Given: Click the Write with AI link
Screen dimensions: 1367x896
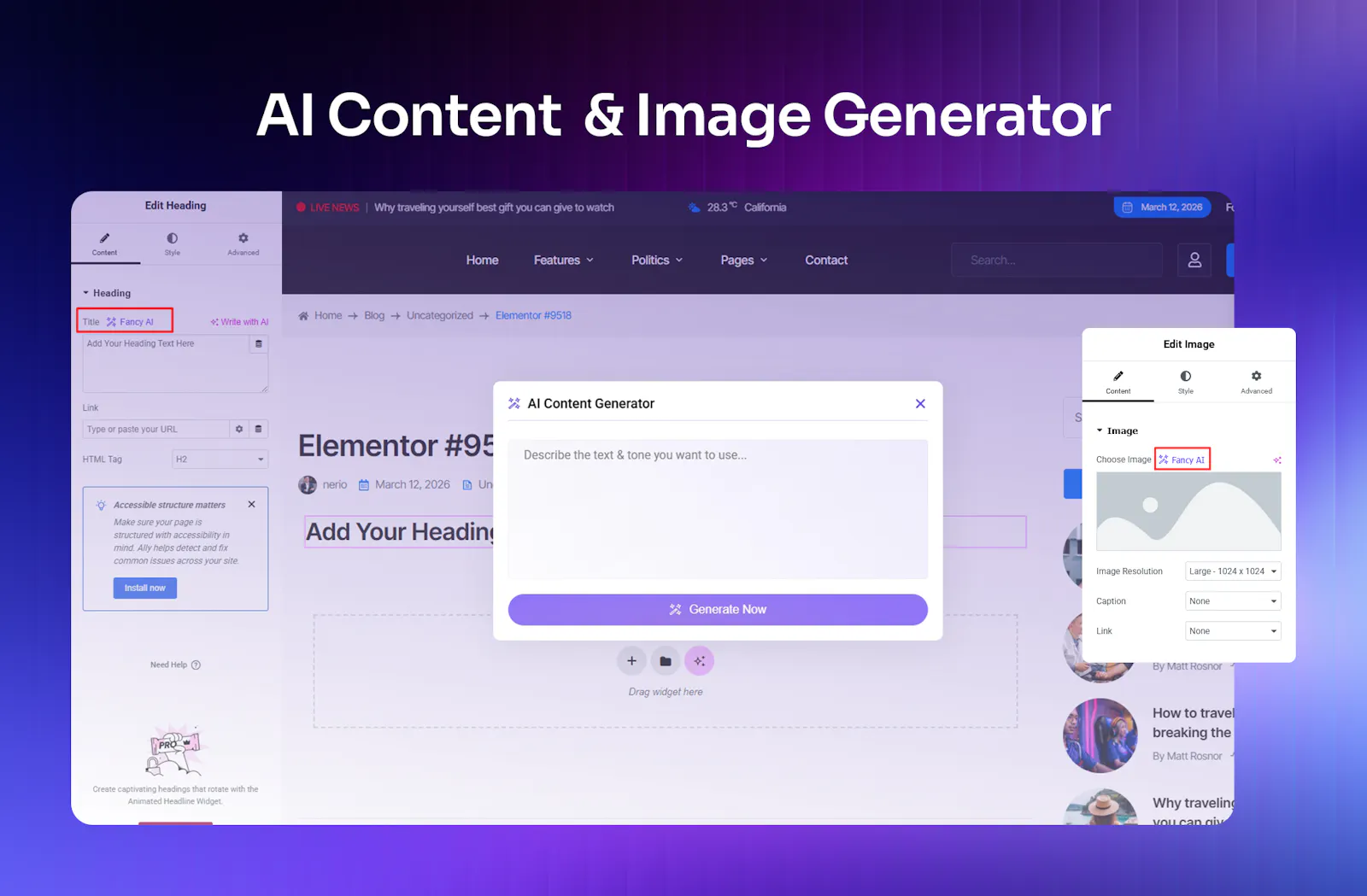Looking at the screenshot, I should coord(239,322).
